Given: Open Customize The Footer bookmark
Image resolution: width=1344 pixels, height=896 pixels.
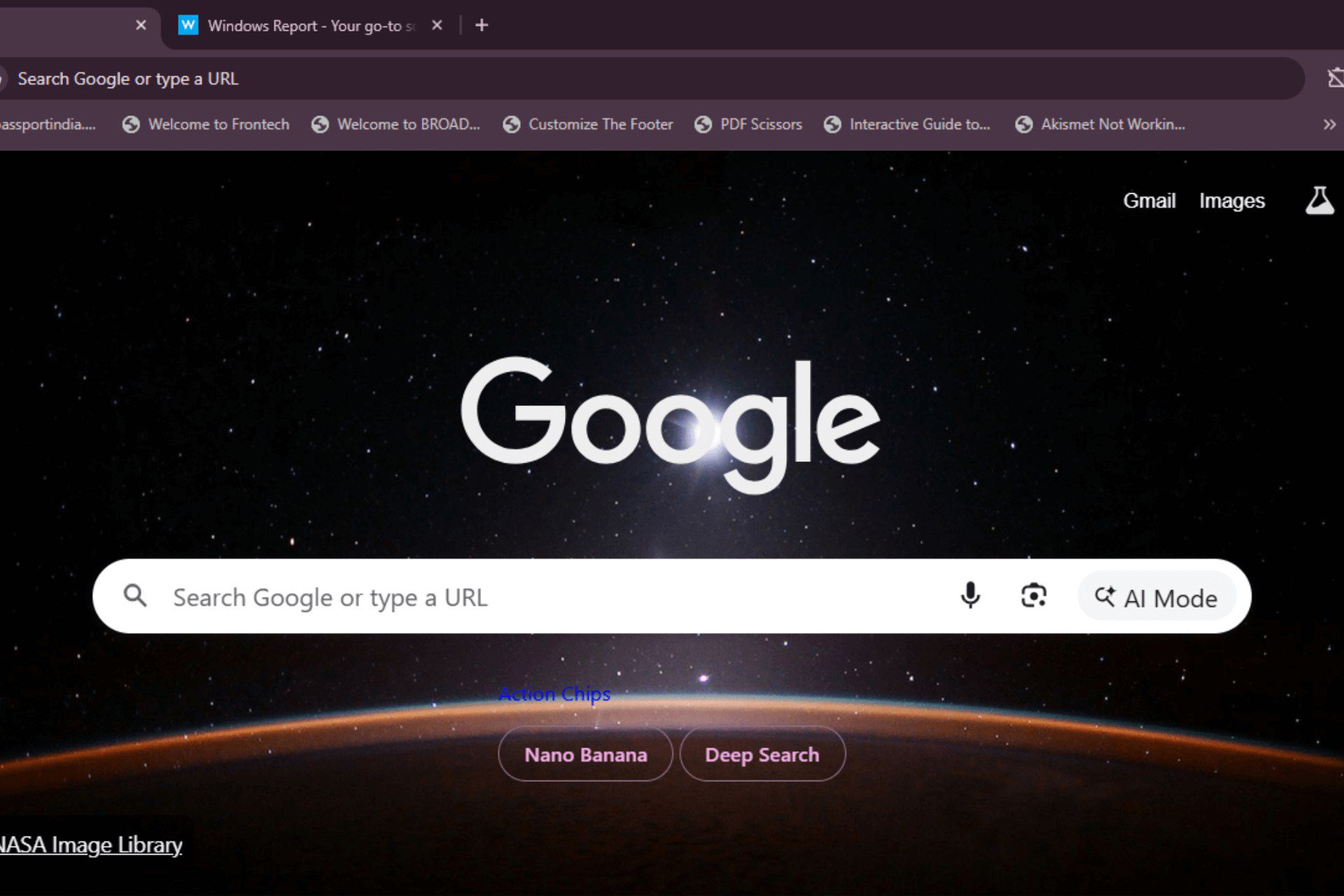Looking at the screenshot, I should (x=600, y=125).
